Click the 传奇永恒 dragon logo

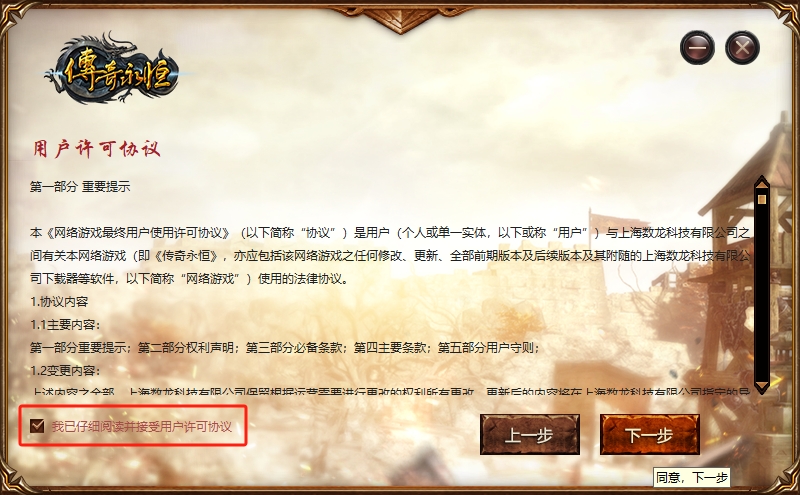(x=114, y=70)
